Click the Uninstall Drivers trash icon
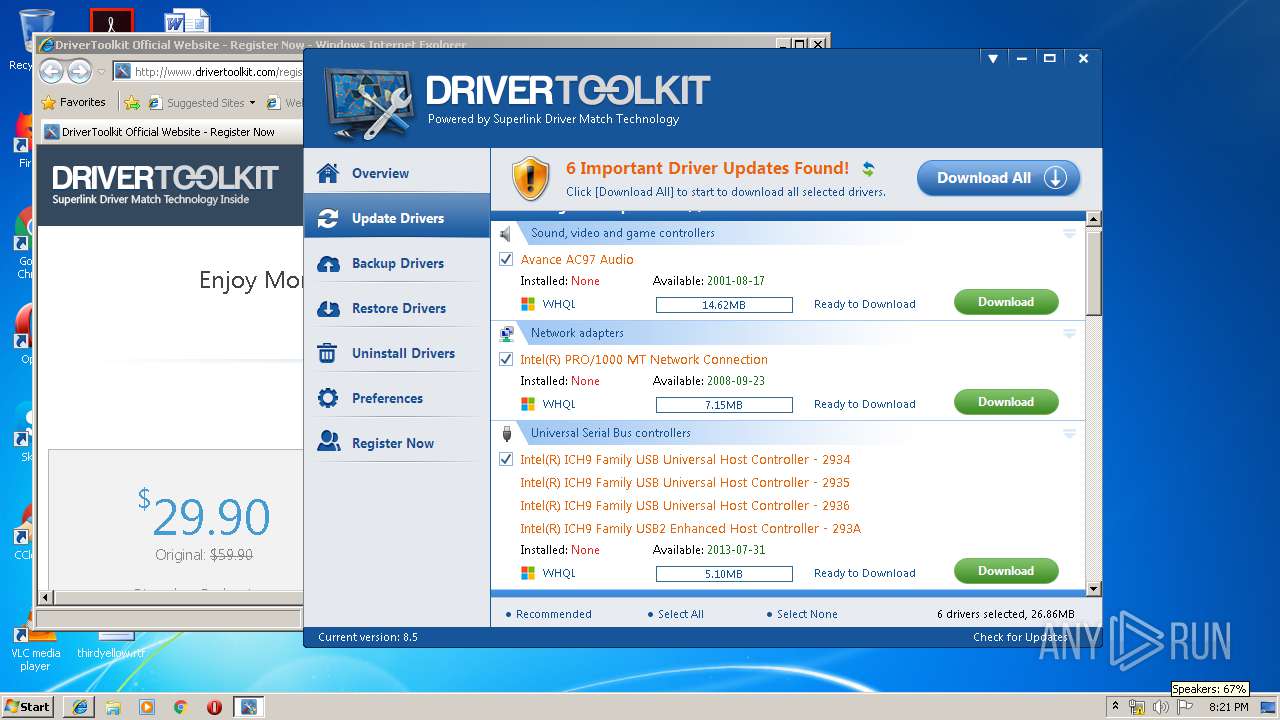This screenshot has width=1280, height=720. pyautogui.click(x=327, y=353)
